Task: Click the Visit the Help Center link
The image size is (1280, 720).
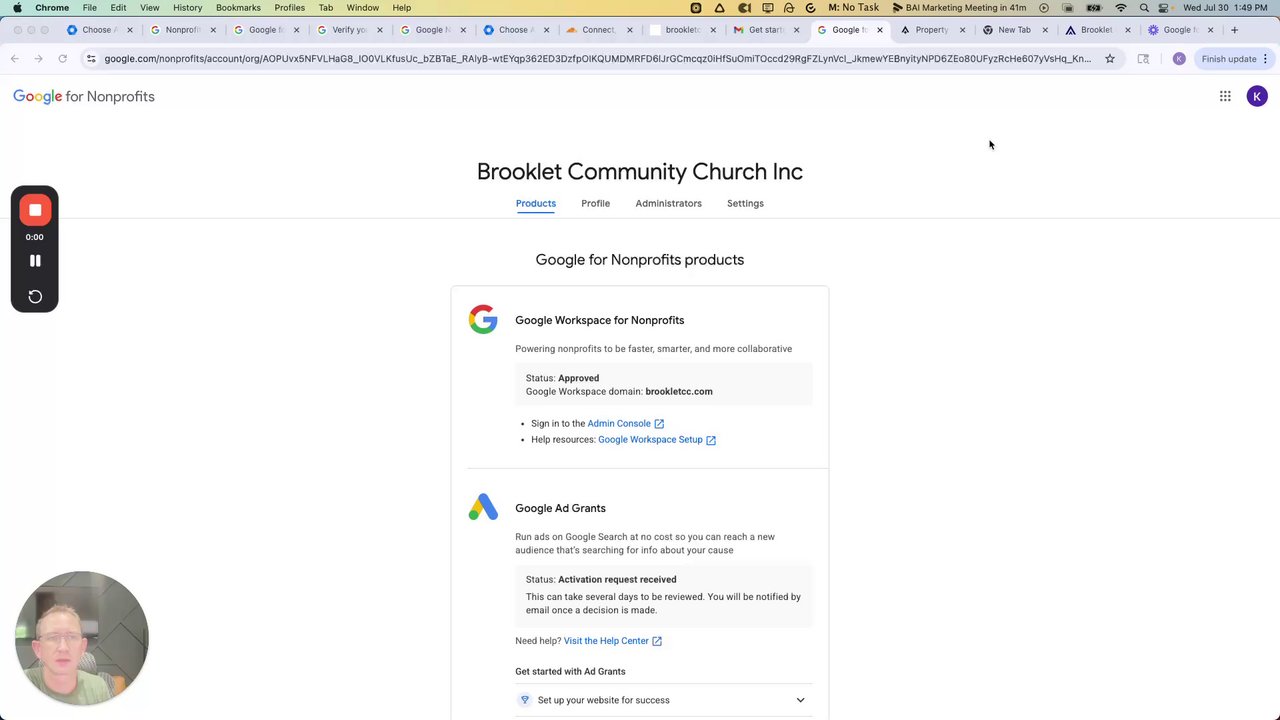Action: [x=606, y=641]
